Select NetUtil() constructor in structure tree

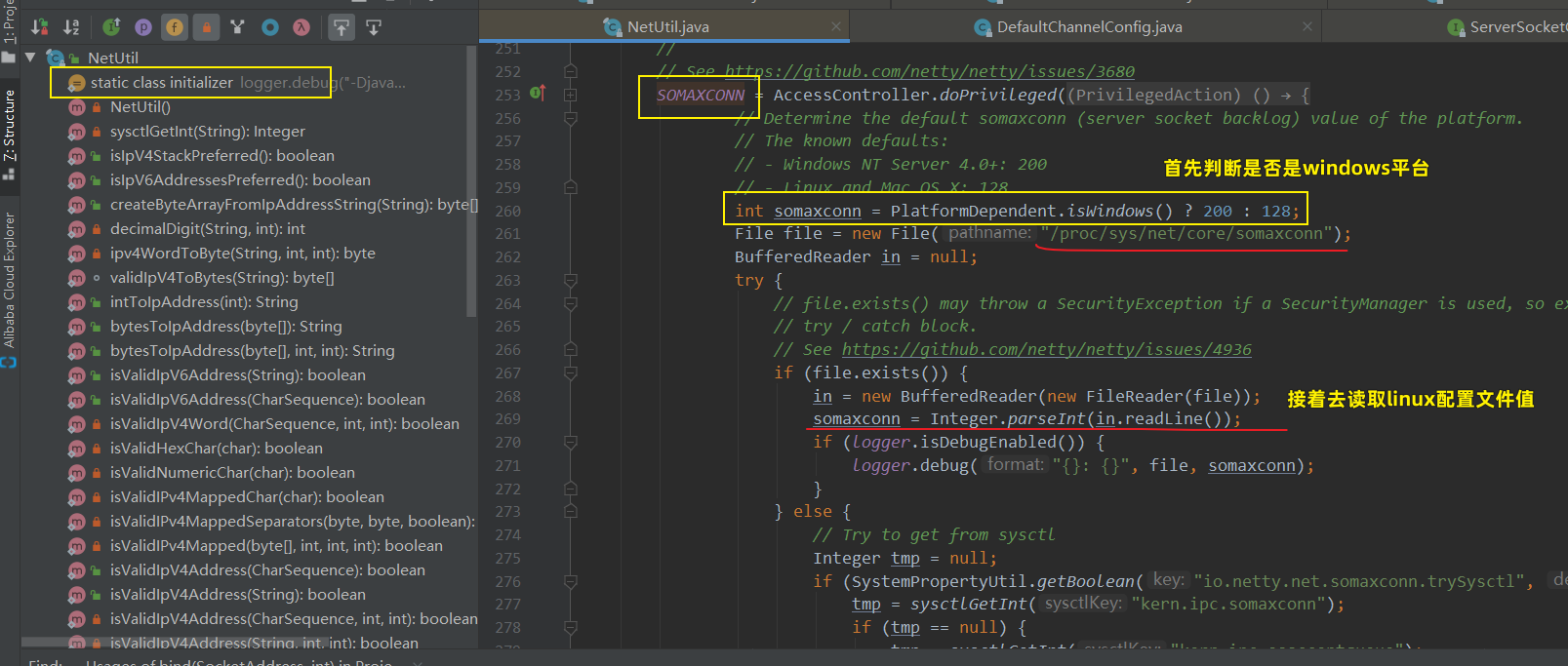(140, 107)
